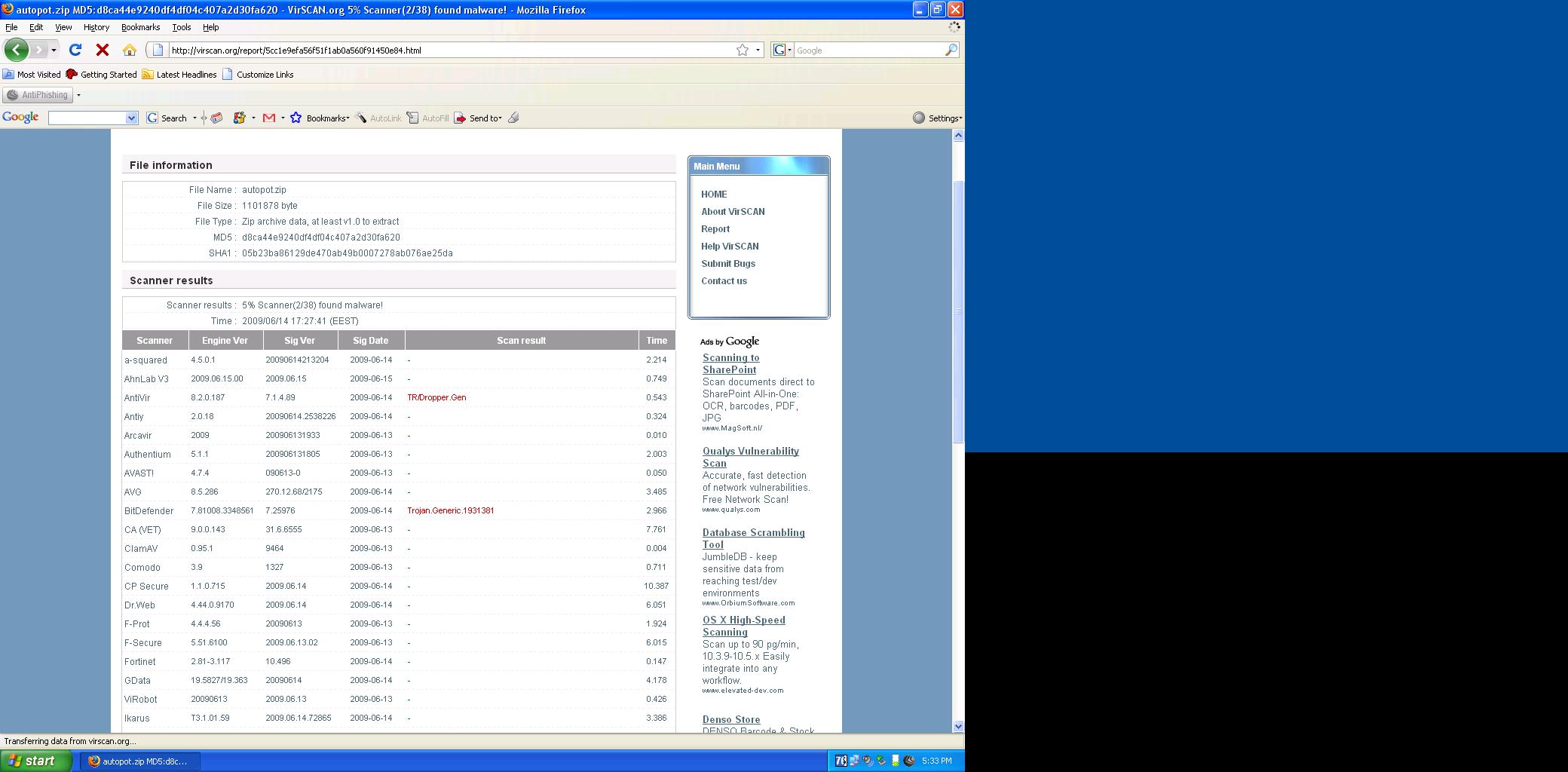The width and height of the screenshot is (1568, 772).
Task: Open the back/forward history dropdown arrow
Action: (54, 51)
